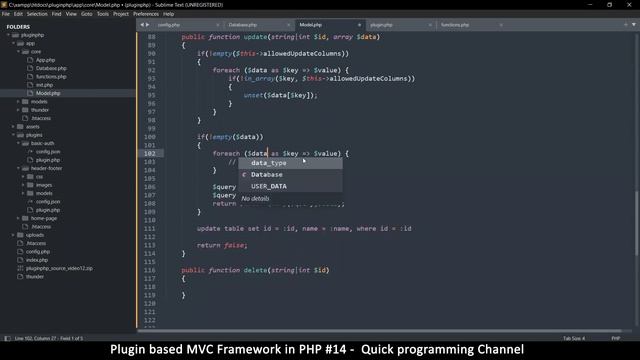
Task: Open the Edit menu
Action: pyautogui.click(x=18, y=14)
